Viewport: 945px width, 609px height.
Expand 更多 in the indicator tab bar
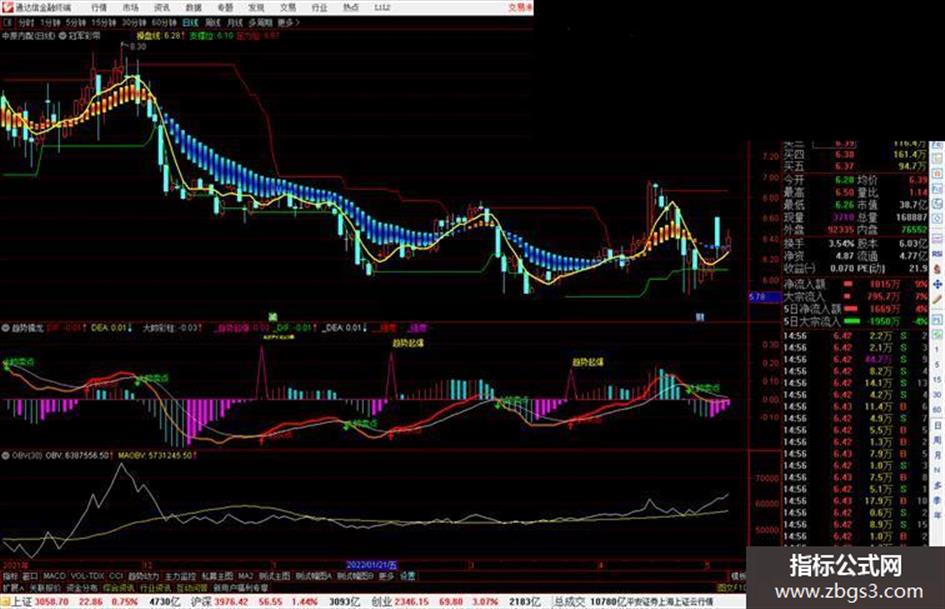click(x=386, y=576)
